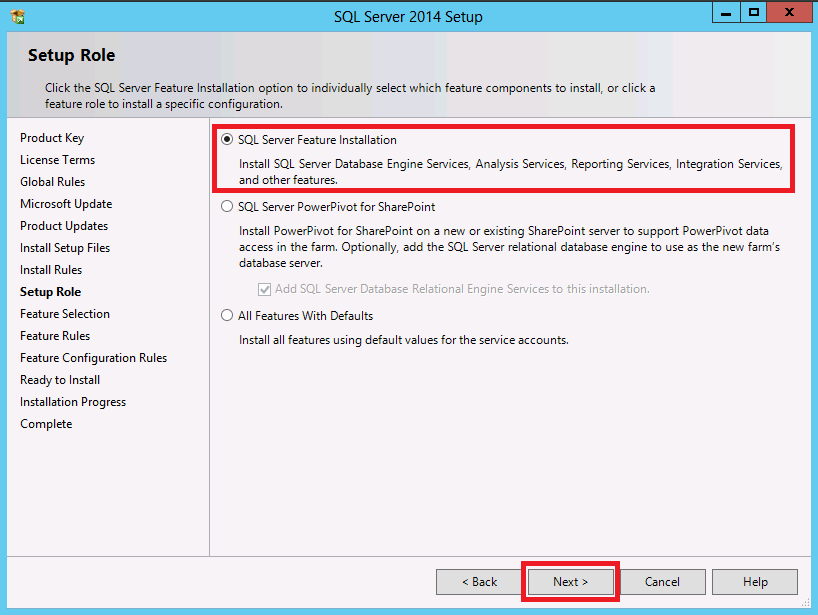The image size is (818, 615).
Task: Click Installation Progress step in sidebar
Action: click(73, 402)
